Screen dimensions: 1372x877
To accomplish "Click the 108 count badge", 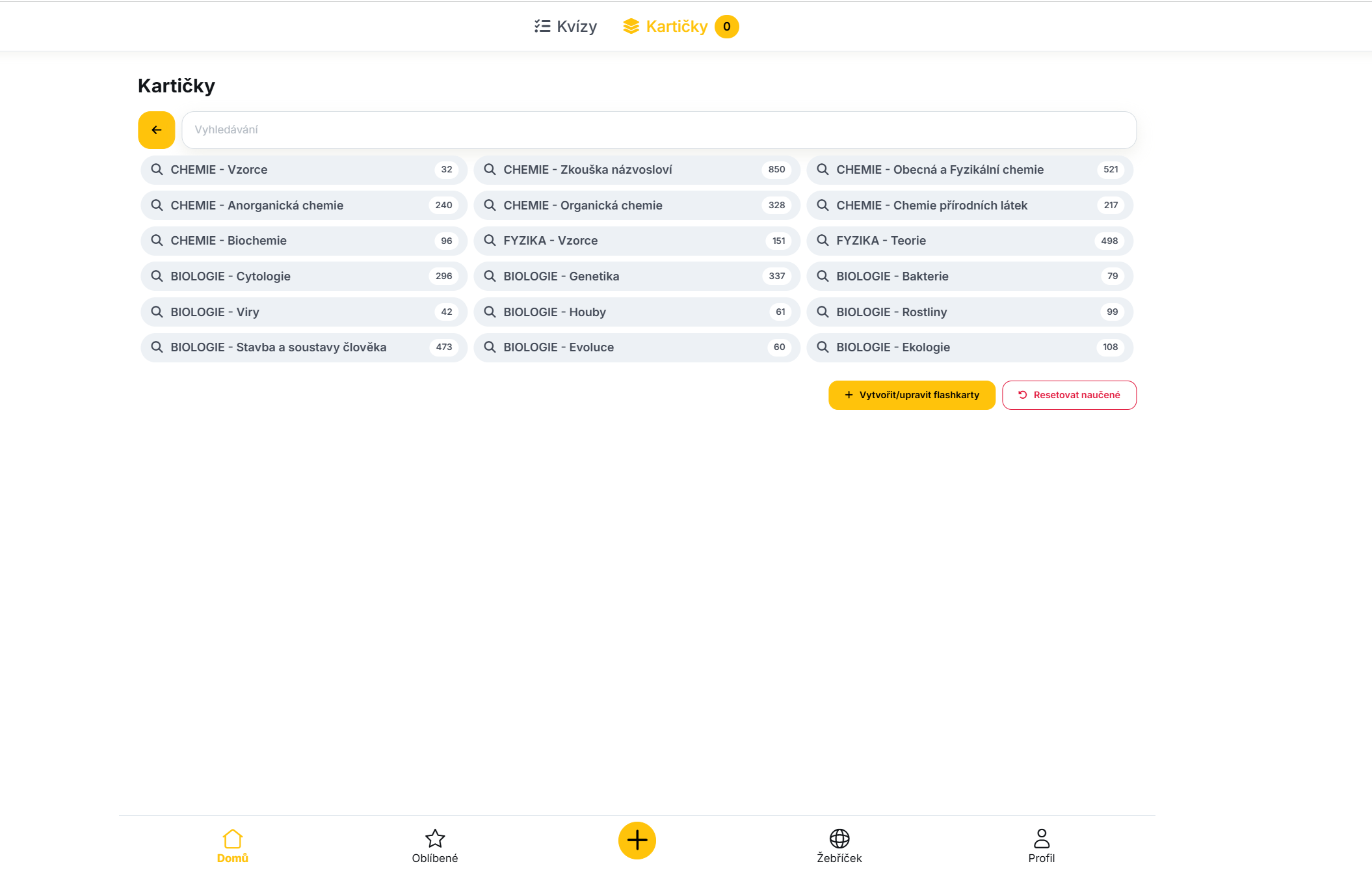I will pos(1111,347).
